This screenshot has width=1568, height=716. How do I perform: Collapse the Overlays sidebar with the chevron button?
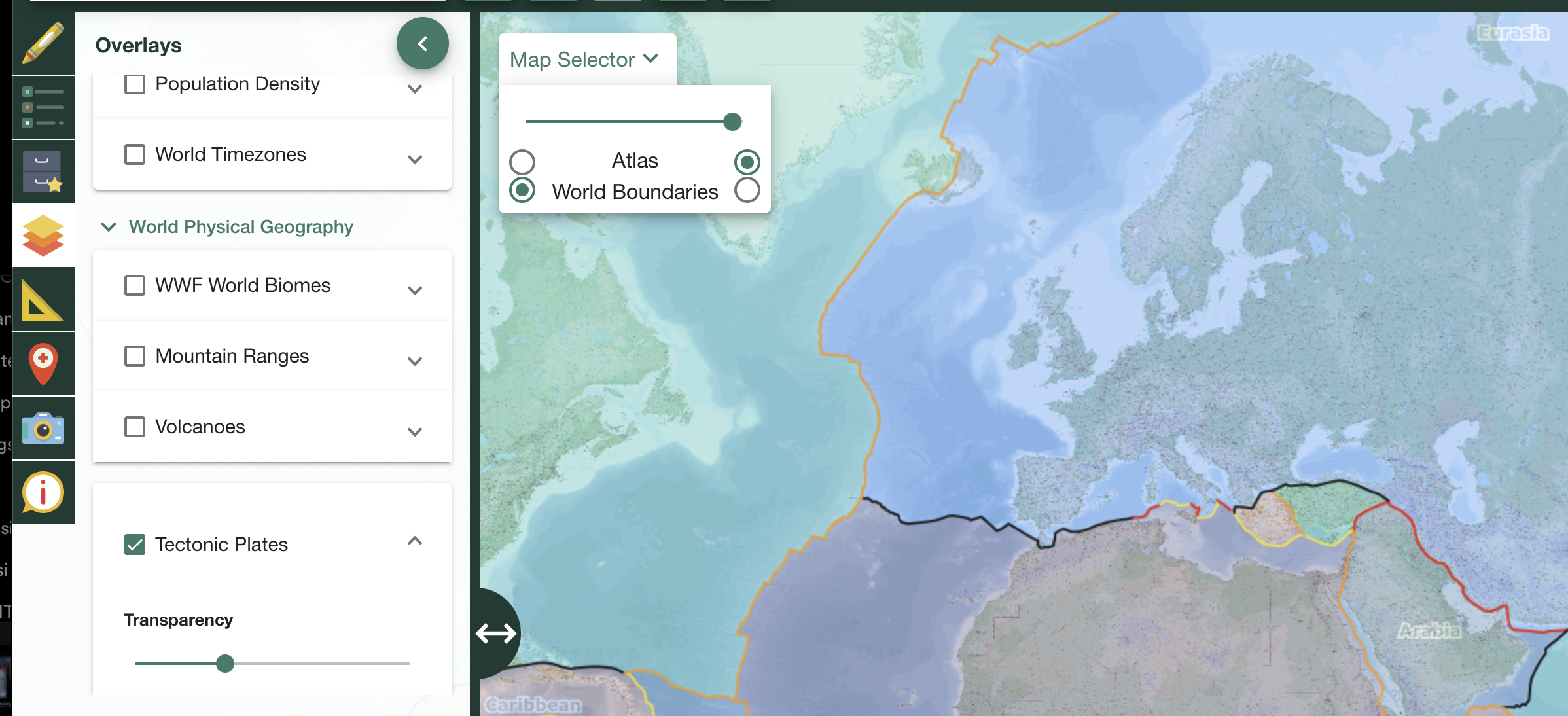[422, 43]
